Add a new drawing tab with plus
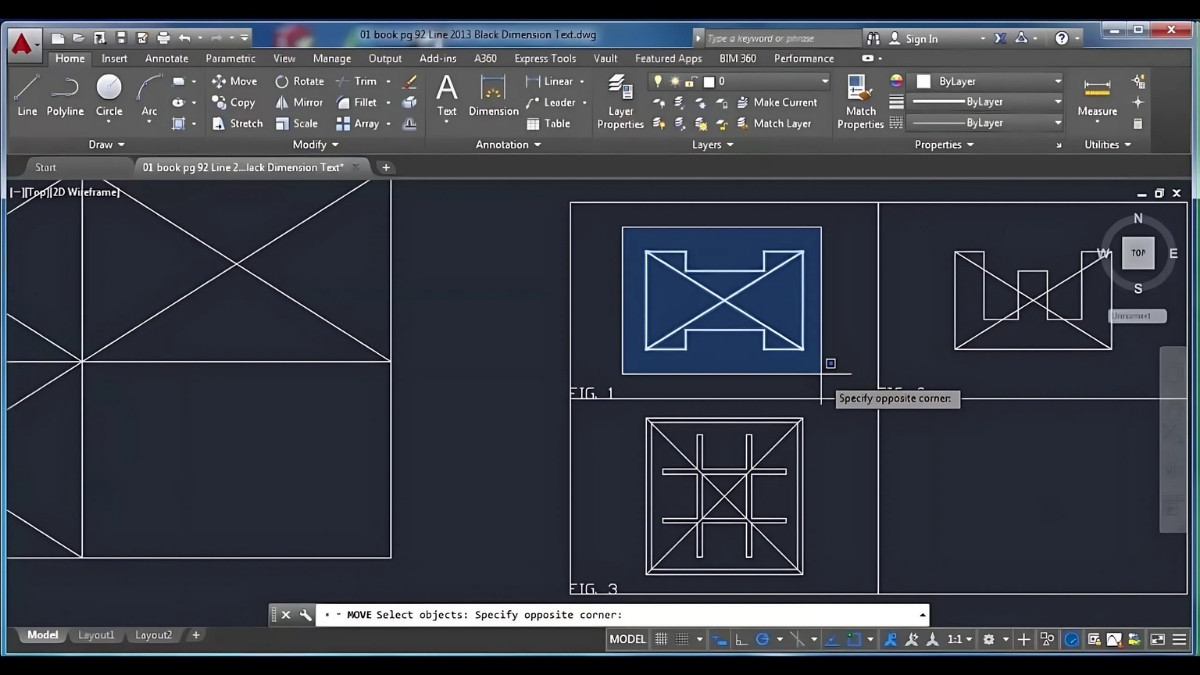The width and height of the screenshot is (1200, 675). (x=386, y=167)
